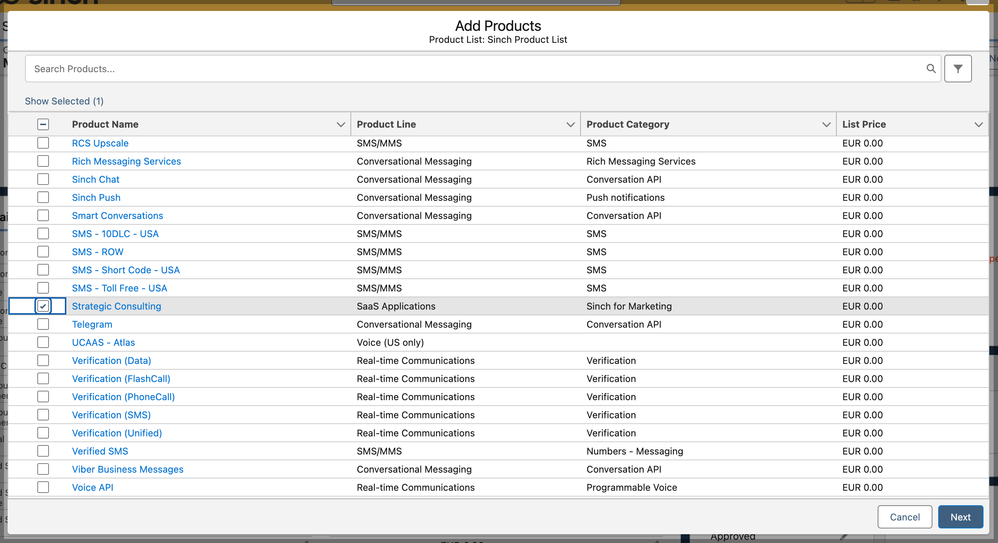Open the Sinch Push product link

tap(96, 197)
